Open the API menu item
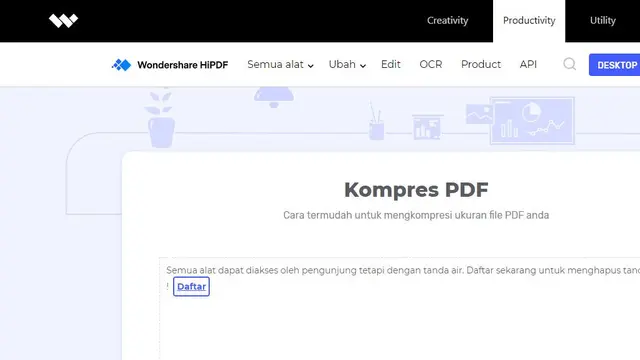Screen dimensions: 640x360 (x=528, y=64)
